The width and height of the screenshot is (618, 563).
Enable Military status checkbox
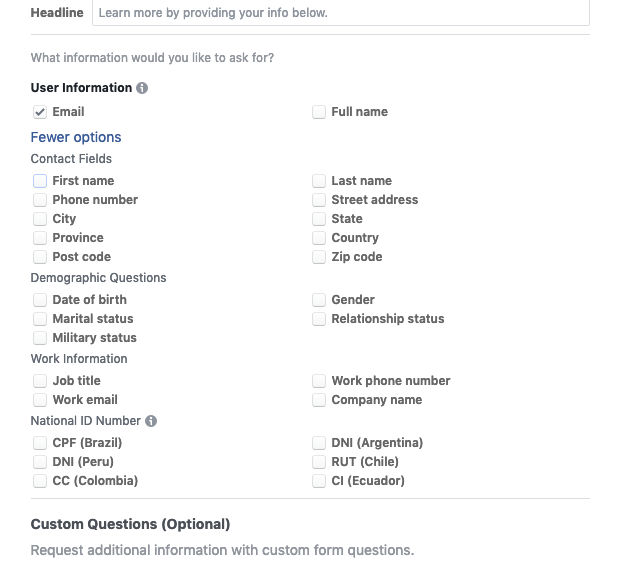[40, 338]
